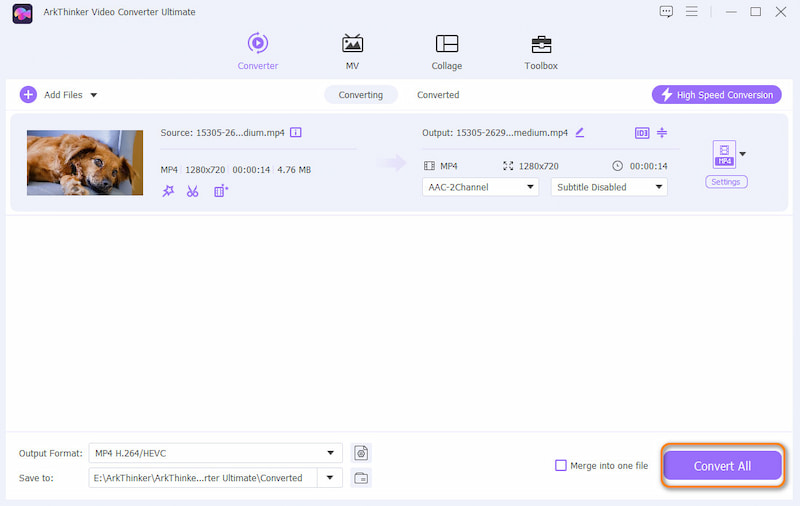Open the enhance video icon
The width and height of the screenshot is (800, 506).
click(220, 191)
